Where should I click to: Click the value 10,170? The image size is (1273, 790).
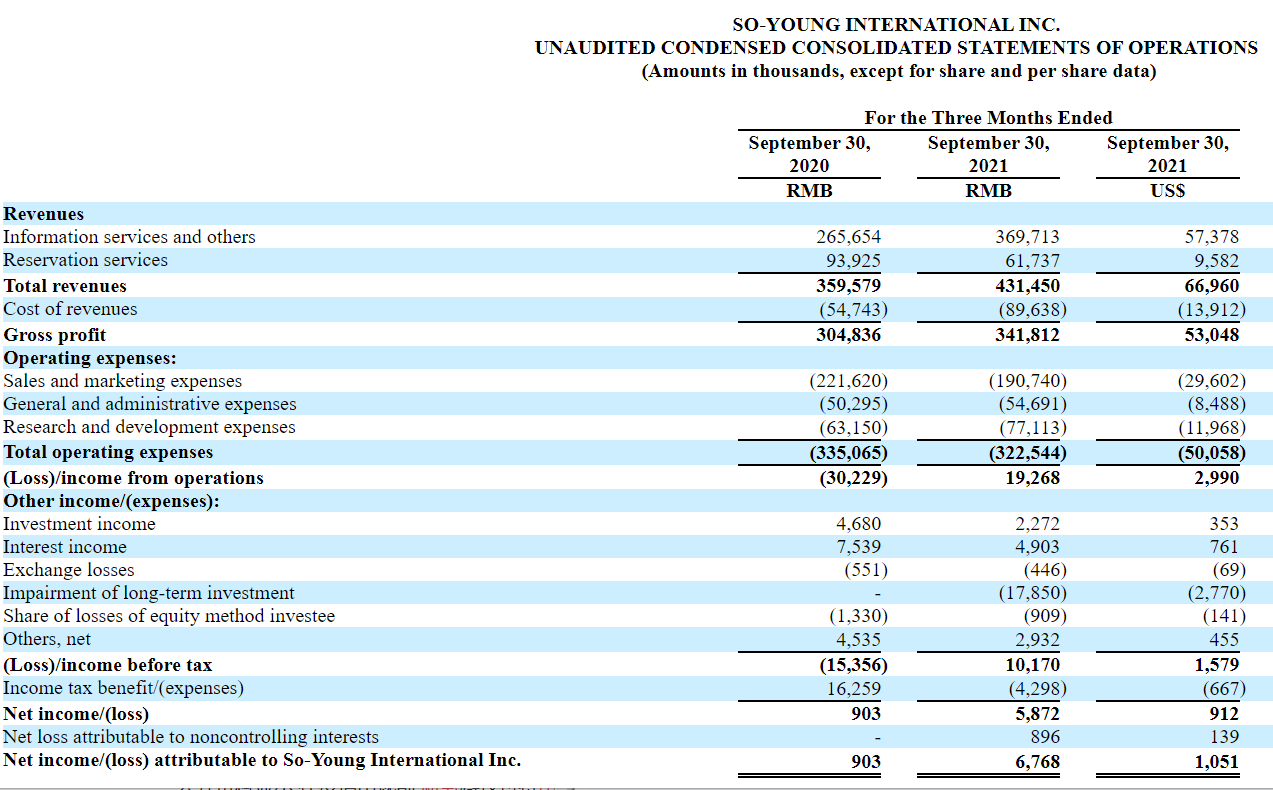1032,665
